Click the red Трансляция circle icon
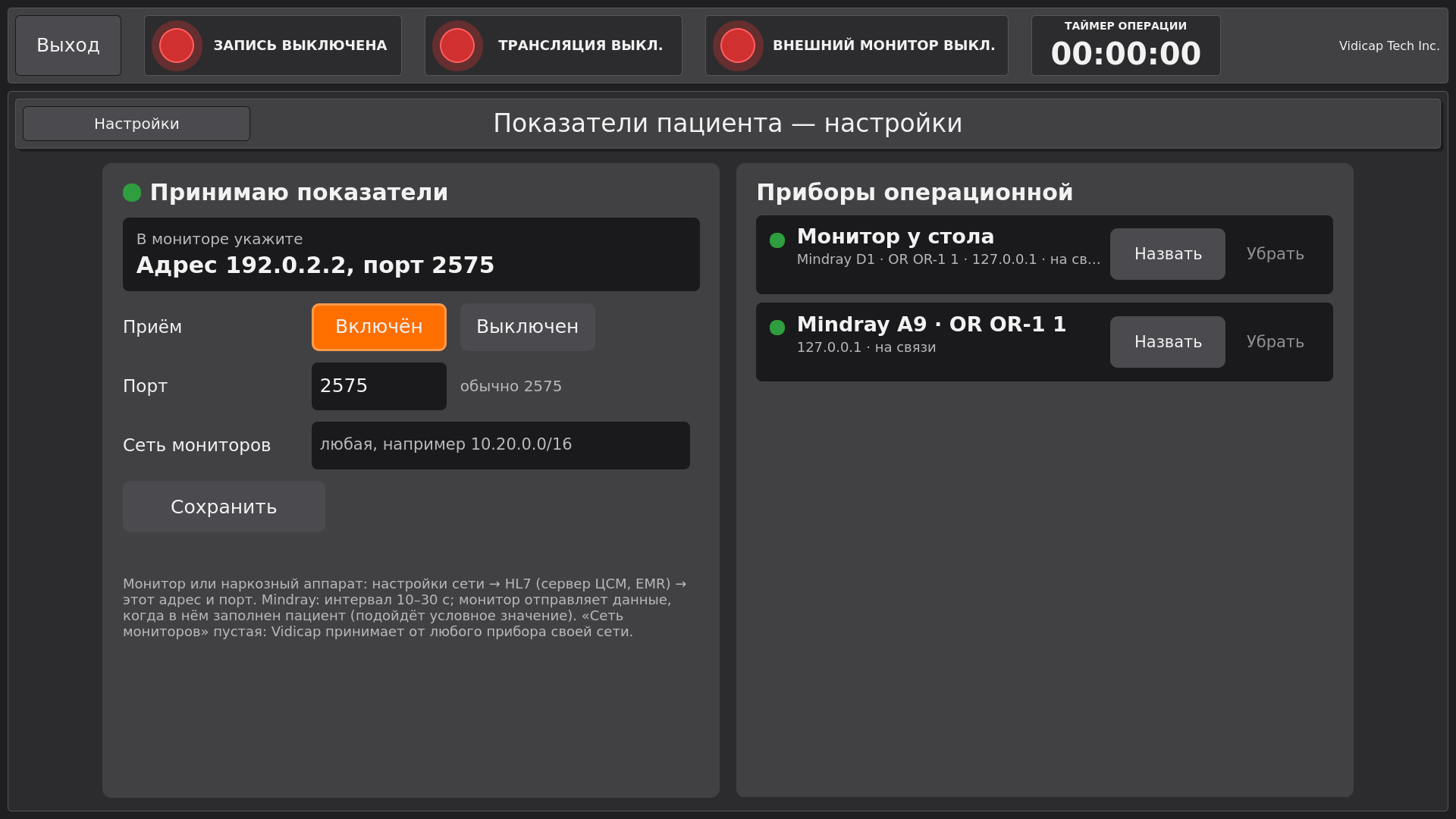Screen dimensions: 1456x819 457,45
